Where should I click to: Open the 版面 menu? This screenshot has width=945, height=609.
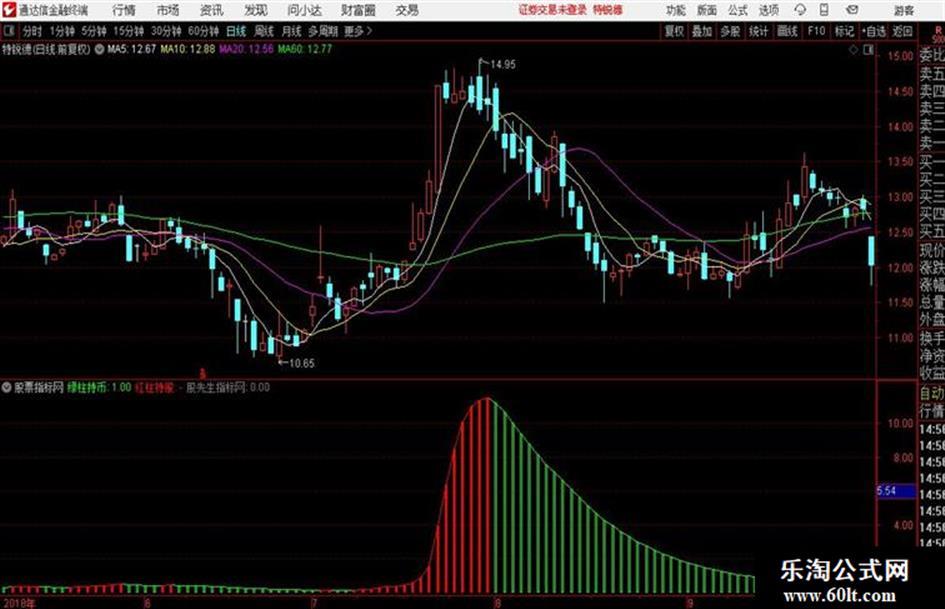pyautogui.click(x=707, y=10)
